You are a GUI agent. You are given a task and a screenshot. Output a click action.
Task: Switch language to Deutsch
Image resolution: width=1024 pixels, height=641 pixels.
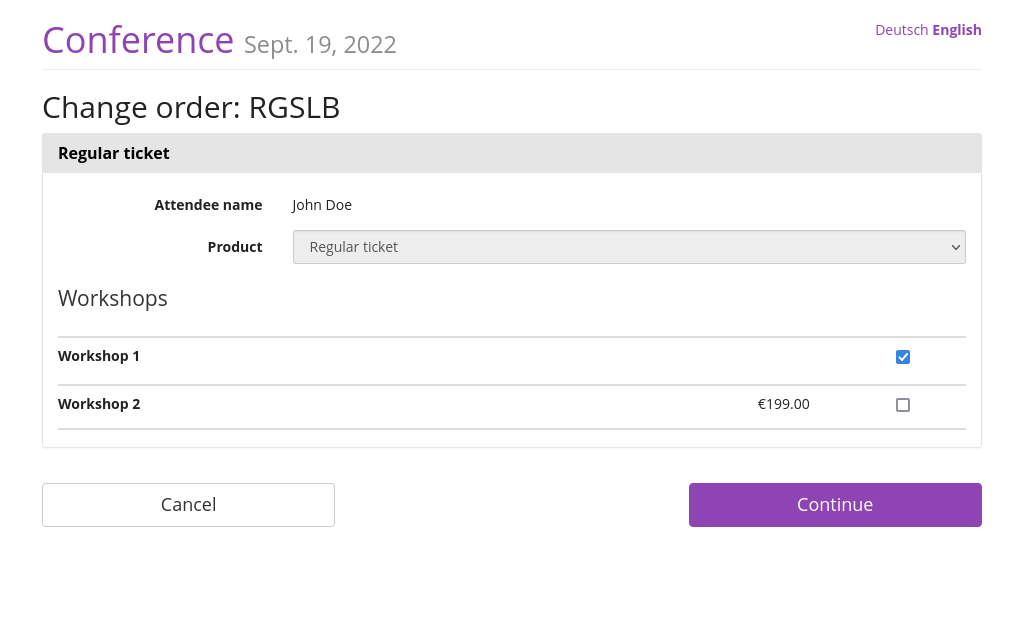901,30
